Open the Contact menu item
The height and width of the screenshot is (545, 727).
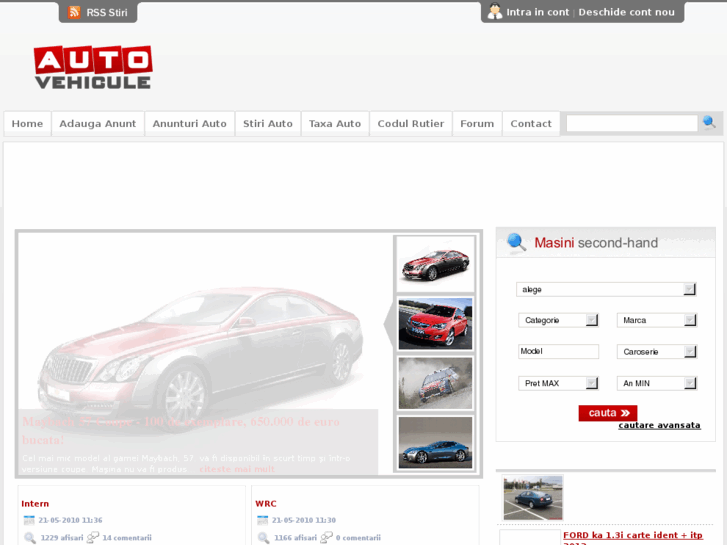point(531,123)
